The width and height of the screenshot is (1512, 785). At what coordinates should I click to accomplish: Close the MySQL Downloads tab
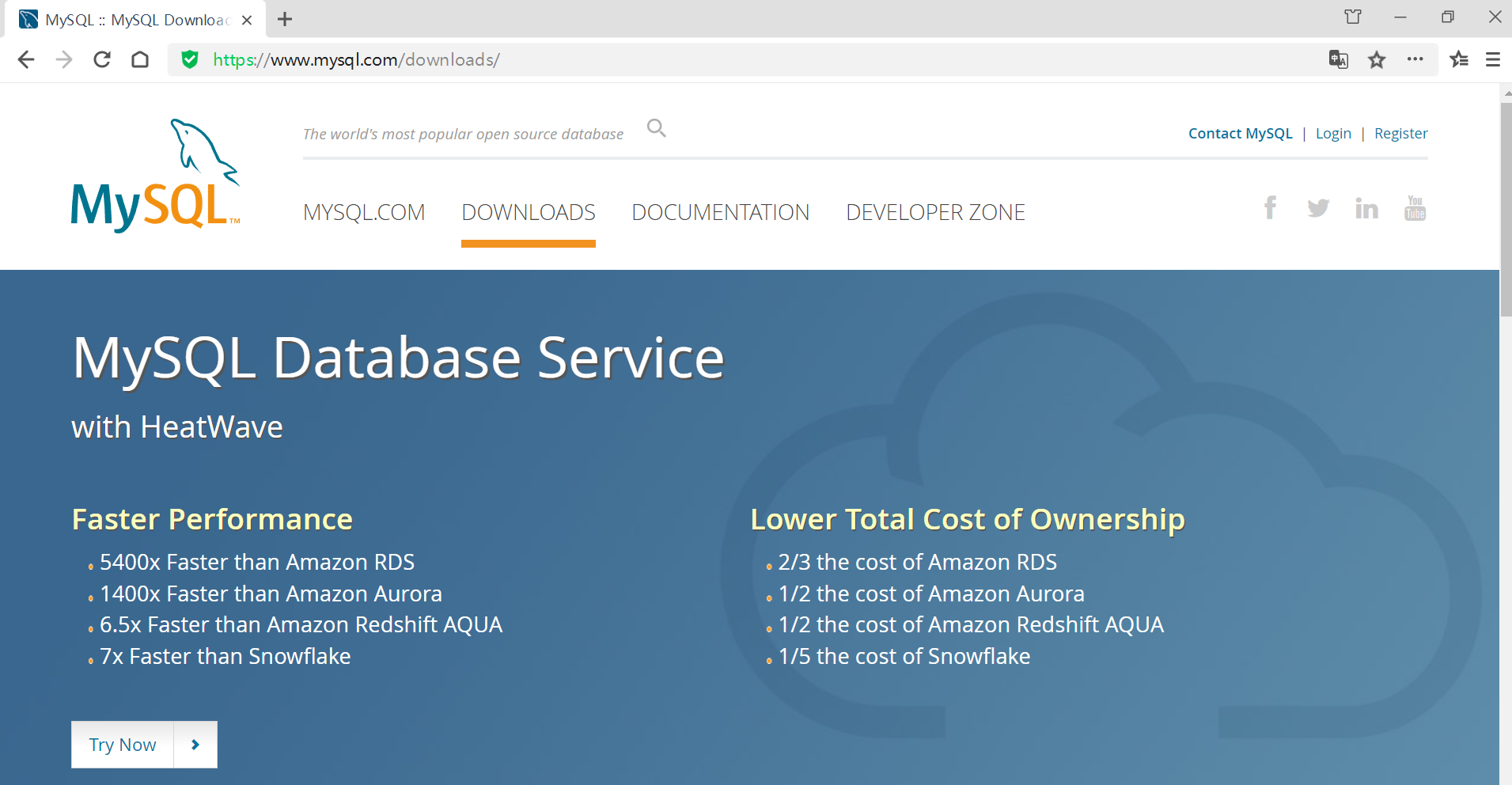(247, 20)
